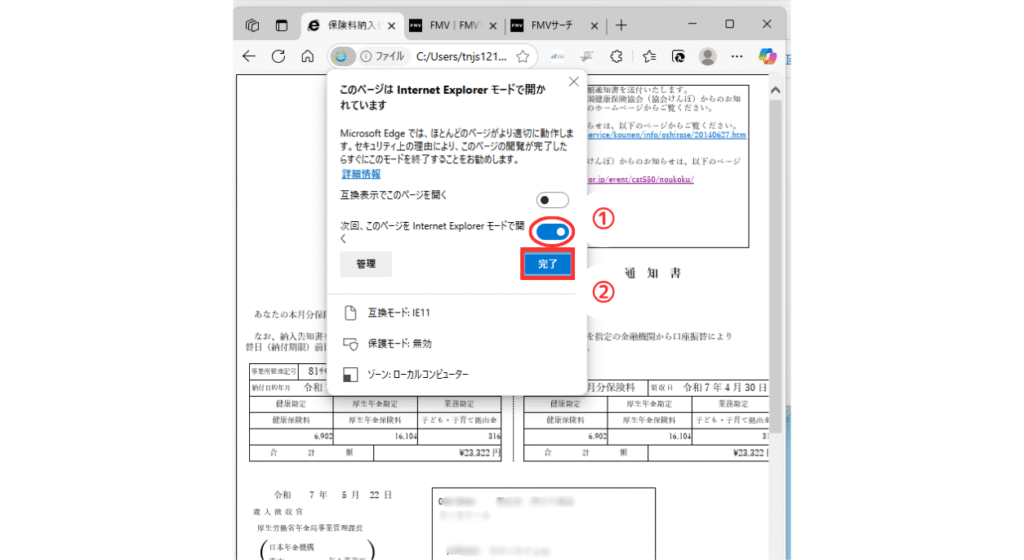Click the shield icon beside 保護モード

click(x=351, y=343)
